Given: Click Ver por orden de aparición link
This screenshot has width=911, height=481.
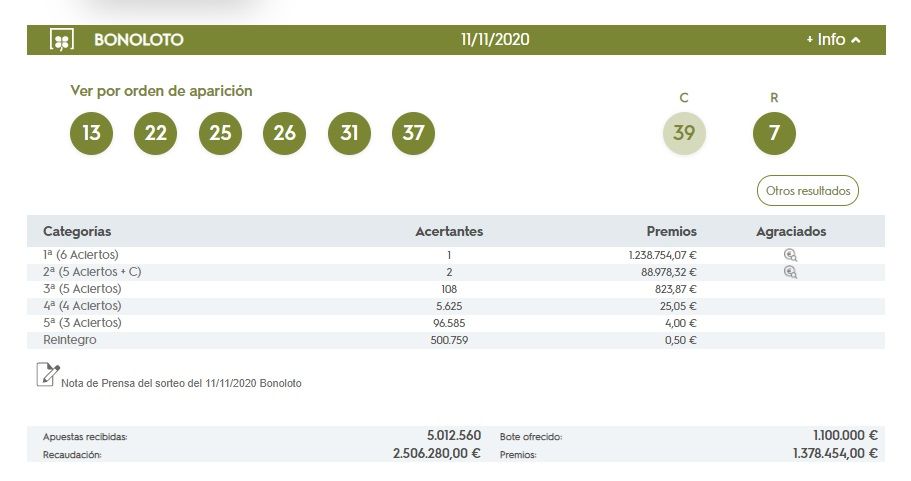Looking at the screenshot, I should 162,91.
